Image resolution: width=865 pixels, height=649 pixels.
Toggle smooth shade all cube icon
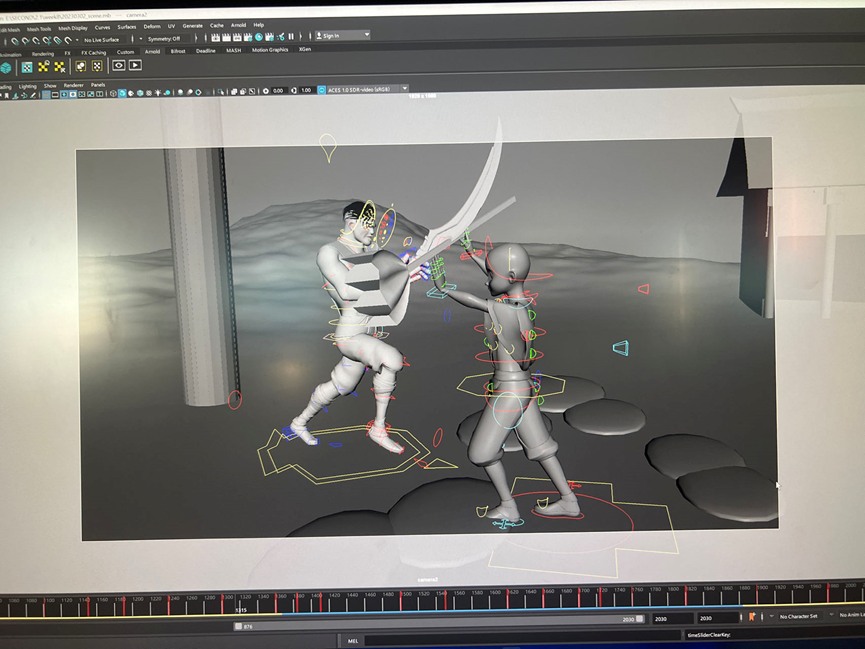pyautogui.click(x=122, y=93)
